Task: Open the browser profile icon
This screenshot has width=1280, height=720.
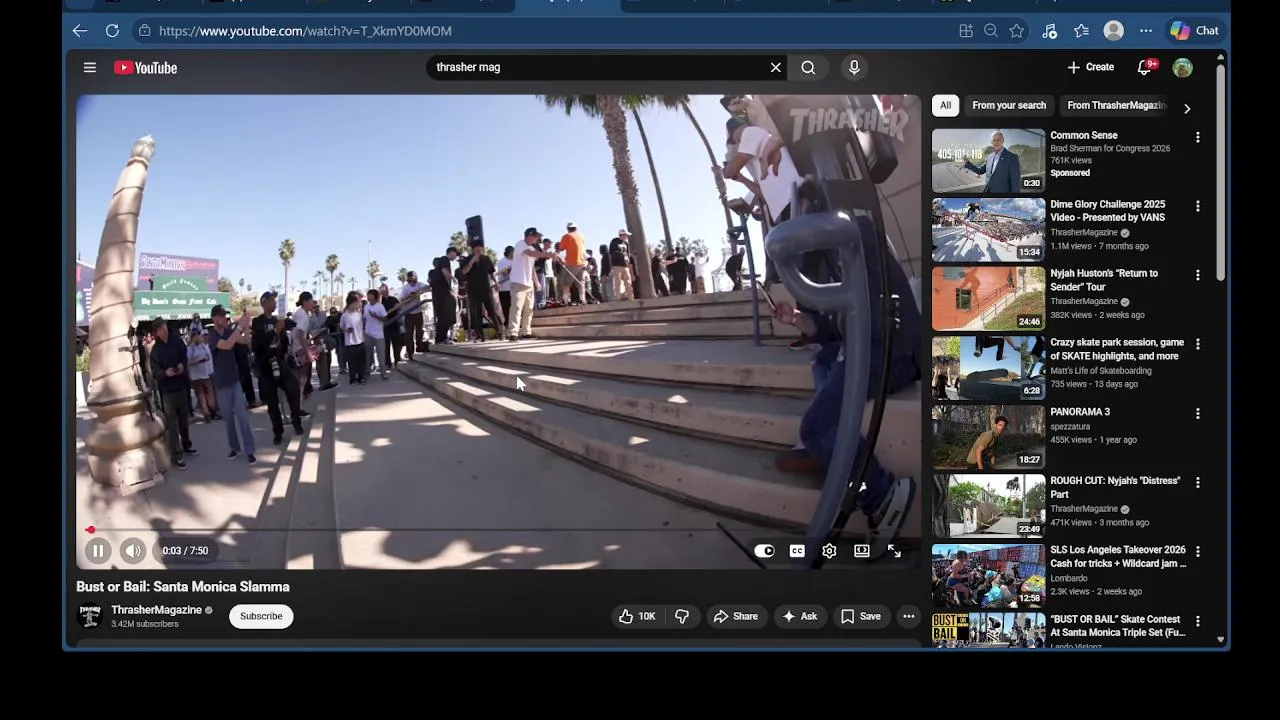Action: point(1114,31)
